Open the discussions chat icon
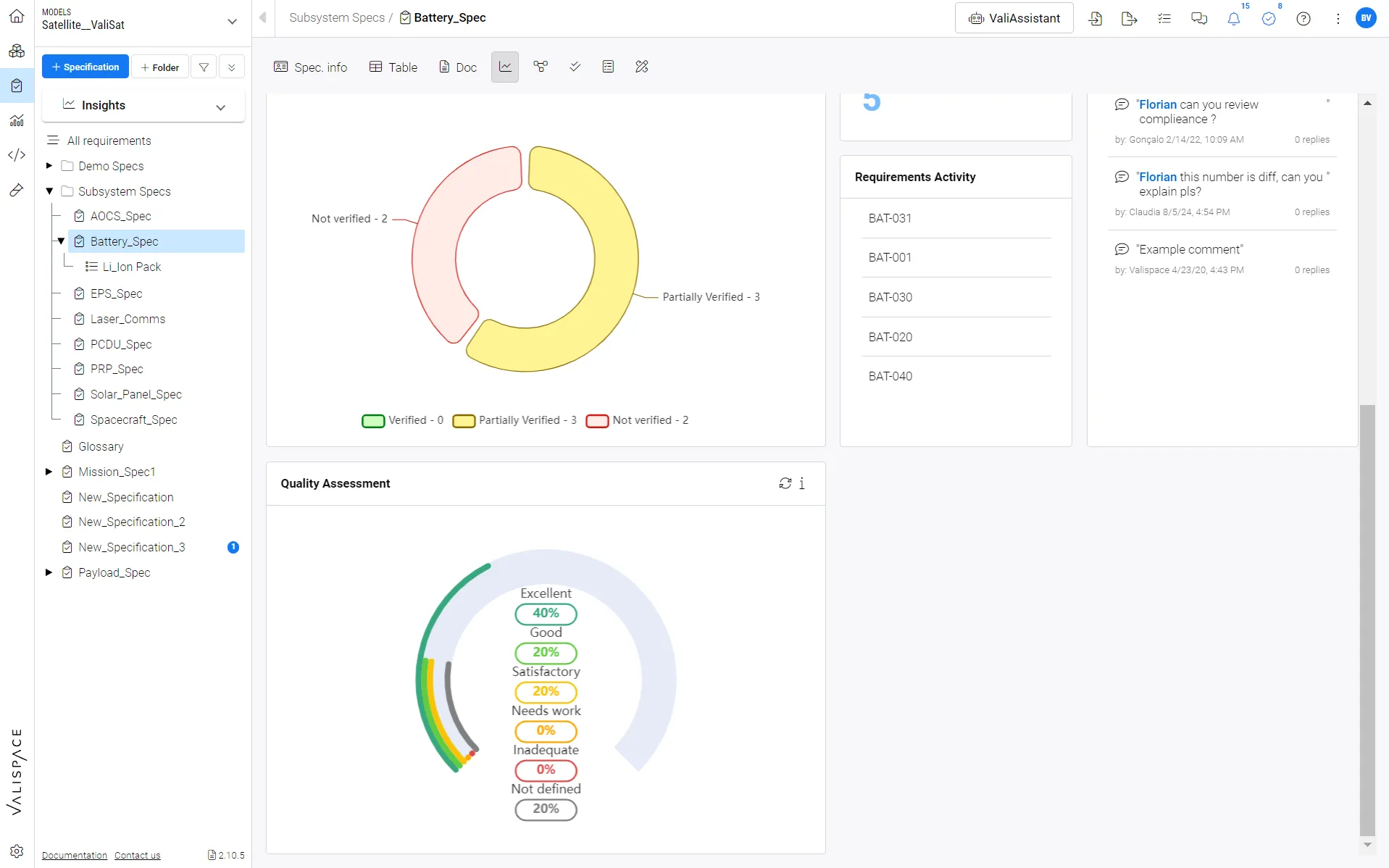This screenshot has height=868, width=1389. [x=1199, y=19]
